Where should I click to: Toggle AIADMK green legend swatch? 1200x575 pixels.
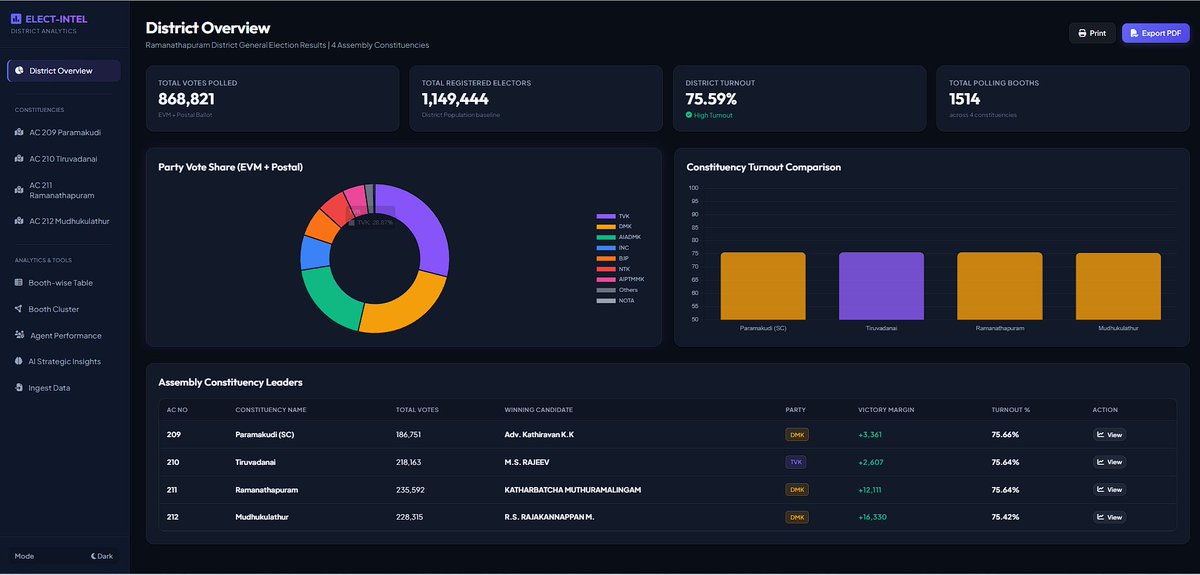point(605,237)
